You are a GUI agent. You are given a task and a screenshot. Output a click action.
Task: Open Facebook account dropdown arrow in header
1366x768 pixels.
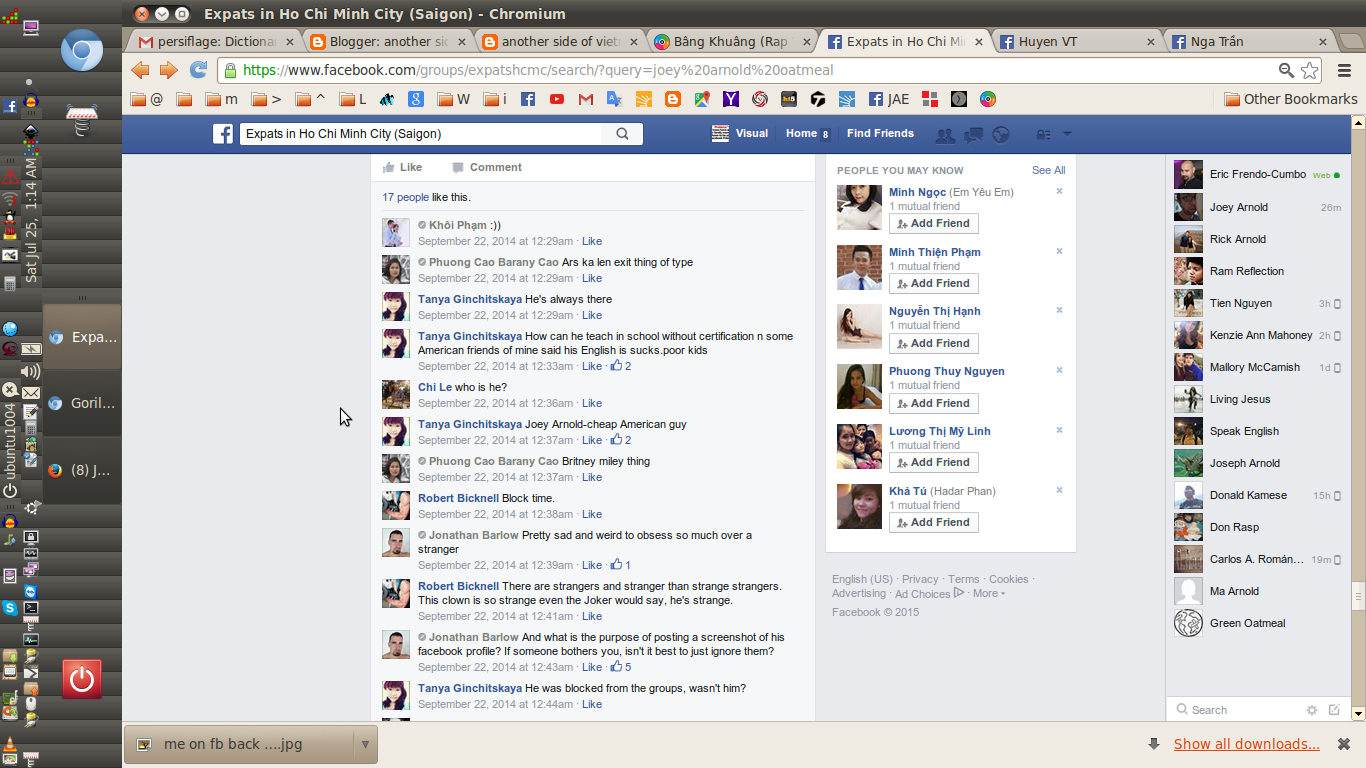[1067, 134]
